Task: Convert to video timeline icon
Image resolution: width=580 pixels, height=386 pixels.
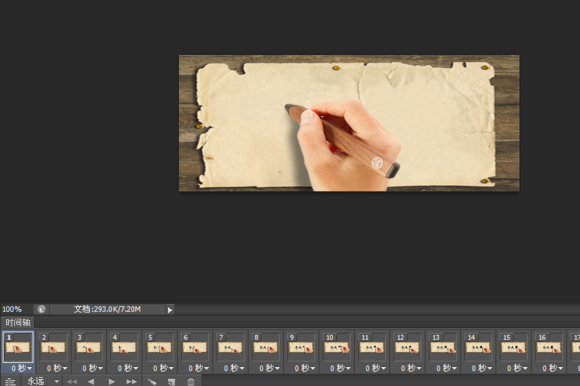Action: tap(10, 381)
